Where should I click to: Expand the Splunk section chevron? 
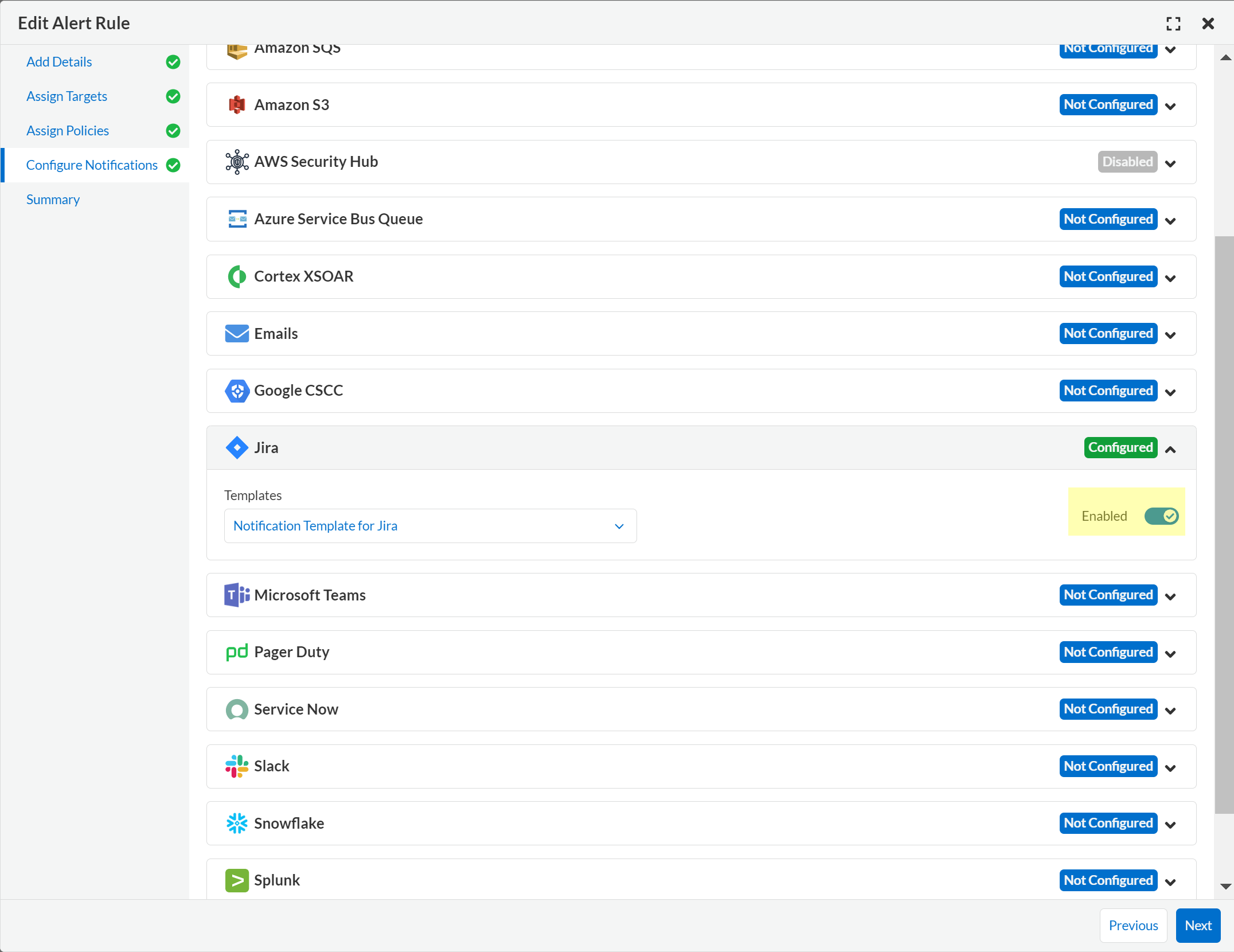[1171, 882]
